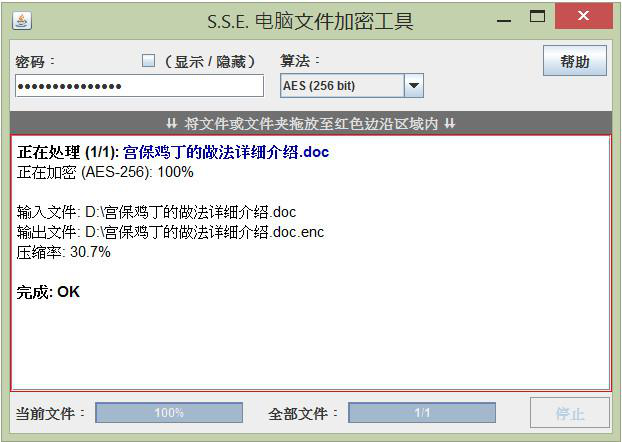This screenshot has height=442, width=622.
Task: Click the Java icon in title bar
Action: tap(21, 21)
